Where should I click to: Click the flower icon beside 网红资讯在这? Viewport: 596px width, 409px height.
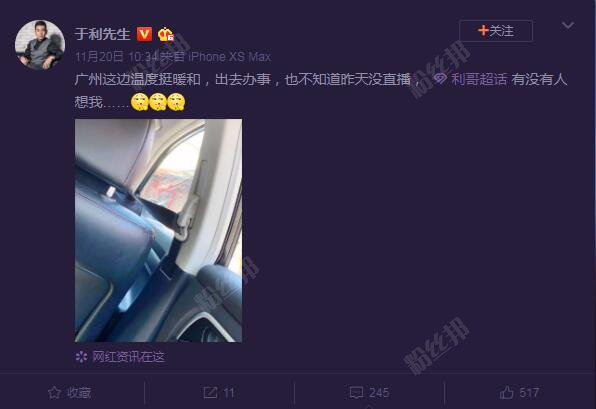[81, 357]
